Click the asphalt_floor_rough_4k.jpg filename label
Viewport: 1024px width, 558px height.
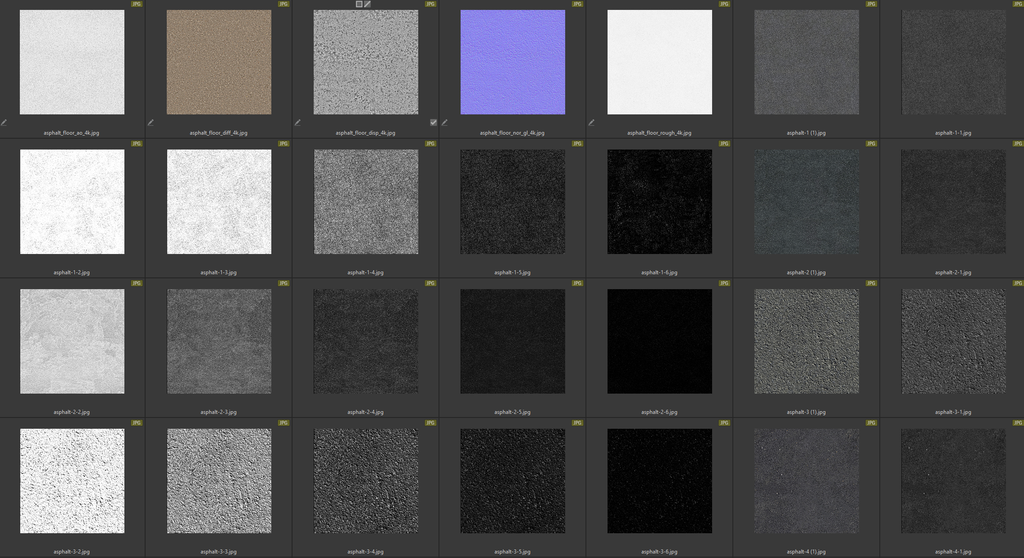tap(659, 132)
